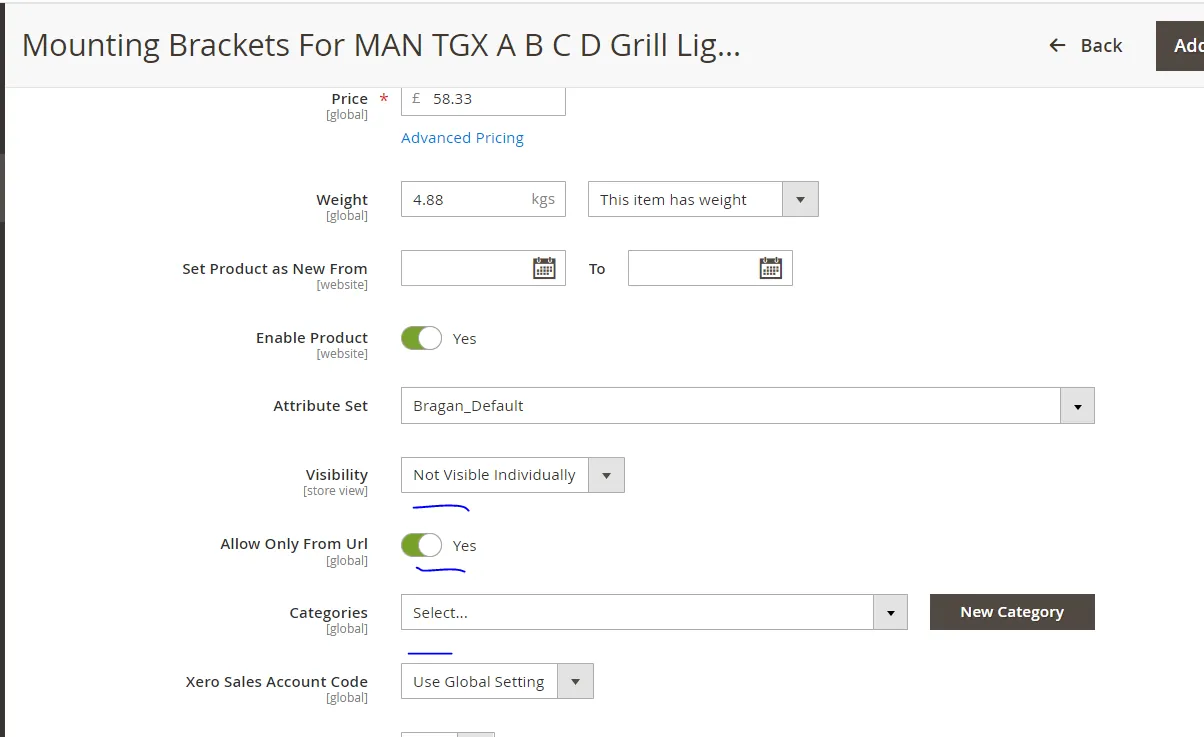Click the Weight field label
This screenshot has width=1204, height=737.
342,200
